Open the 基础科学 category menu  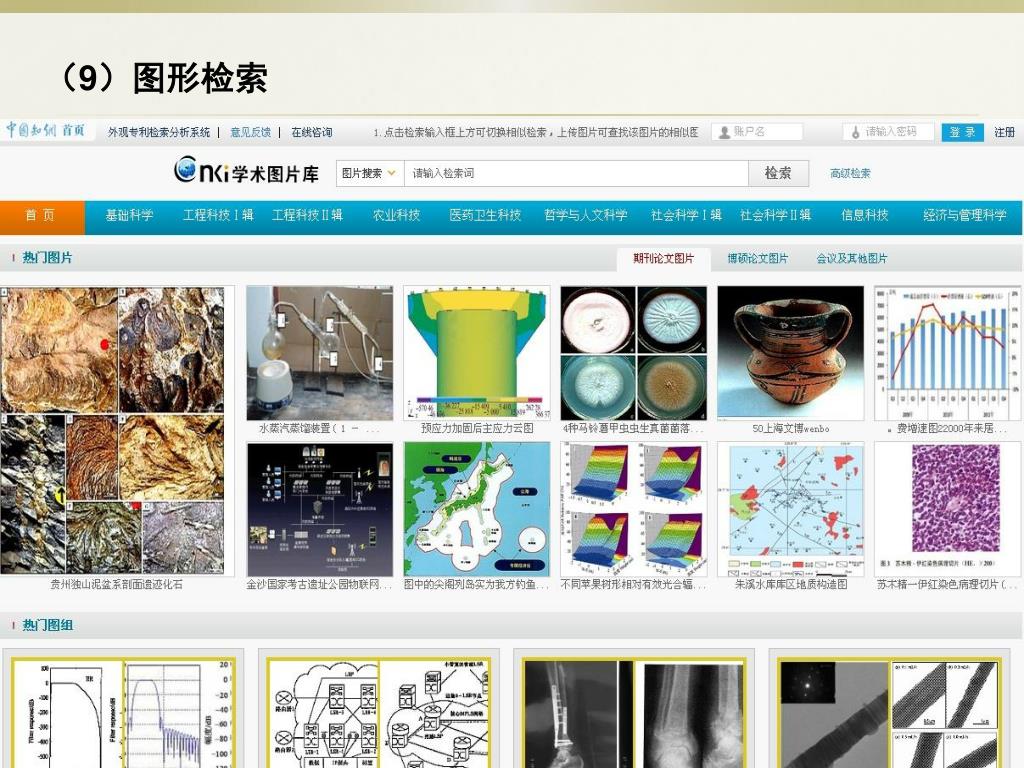129,216
